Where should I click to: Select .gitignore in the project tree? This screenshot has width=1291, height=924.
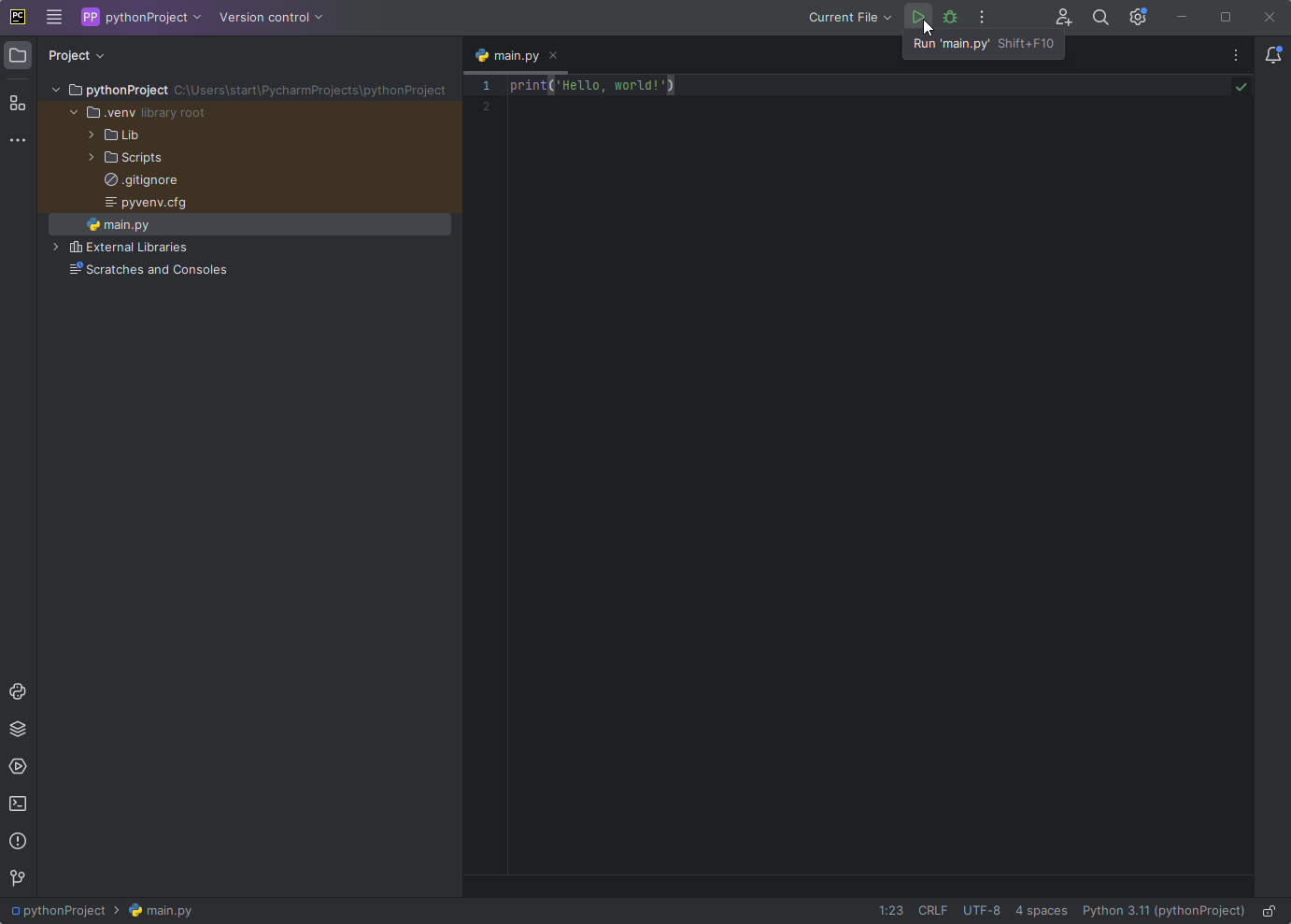click(x=149, y=179)
